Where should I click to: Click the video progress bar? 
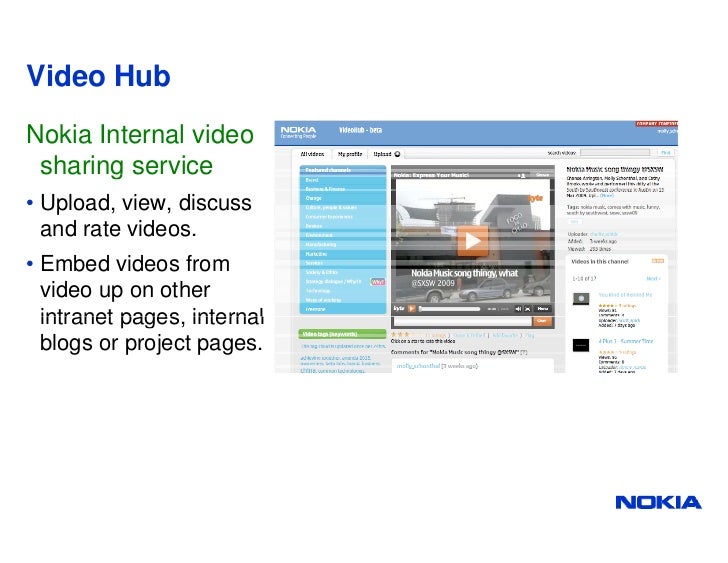(449, 309)
